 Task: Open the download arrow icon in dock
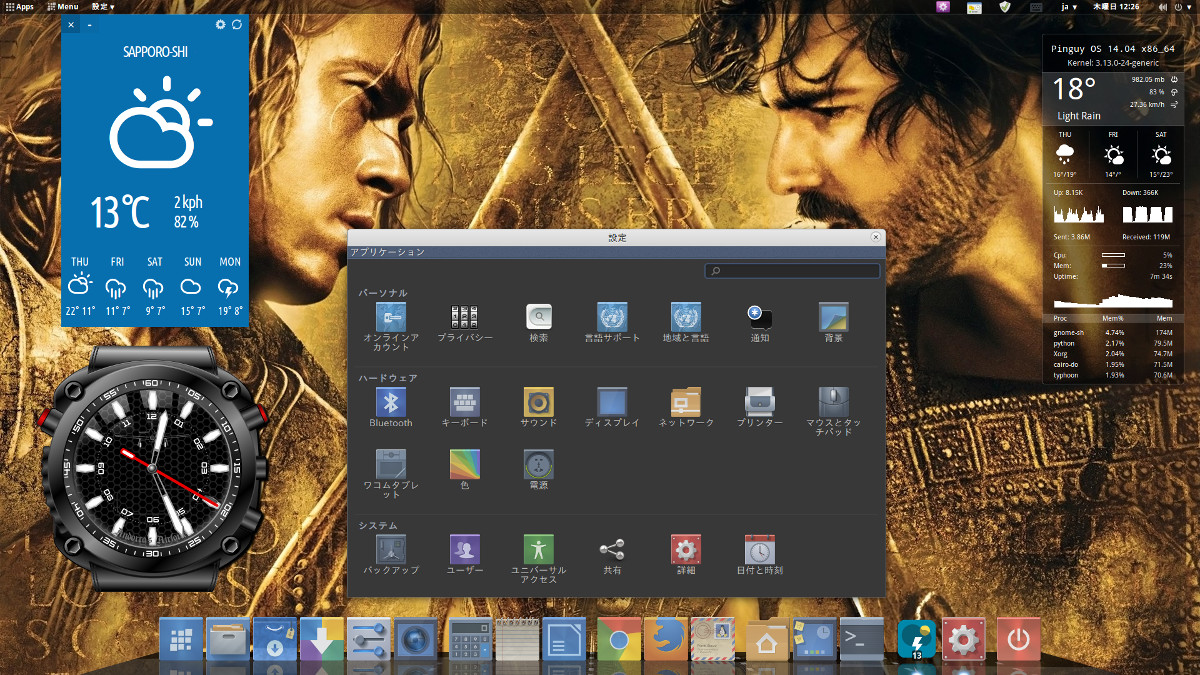pos(321,641)
